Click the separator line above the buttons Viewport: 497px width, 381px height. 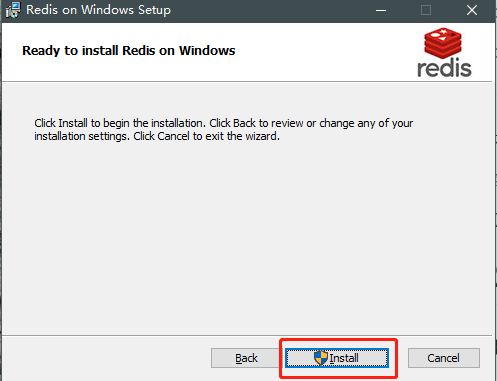247,335
